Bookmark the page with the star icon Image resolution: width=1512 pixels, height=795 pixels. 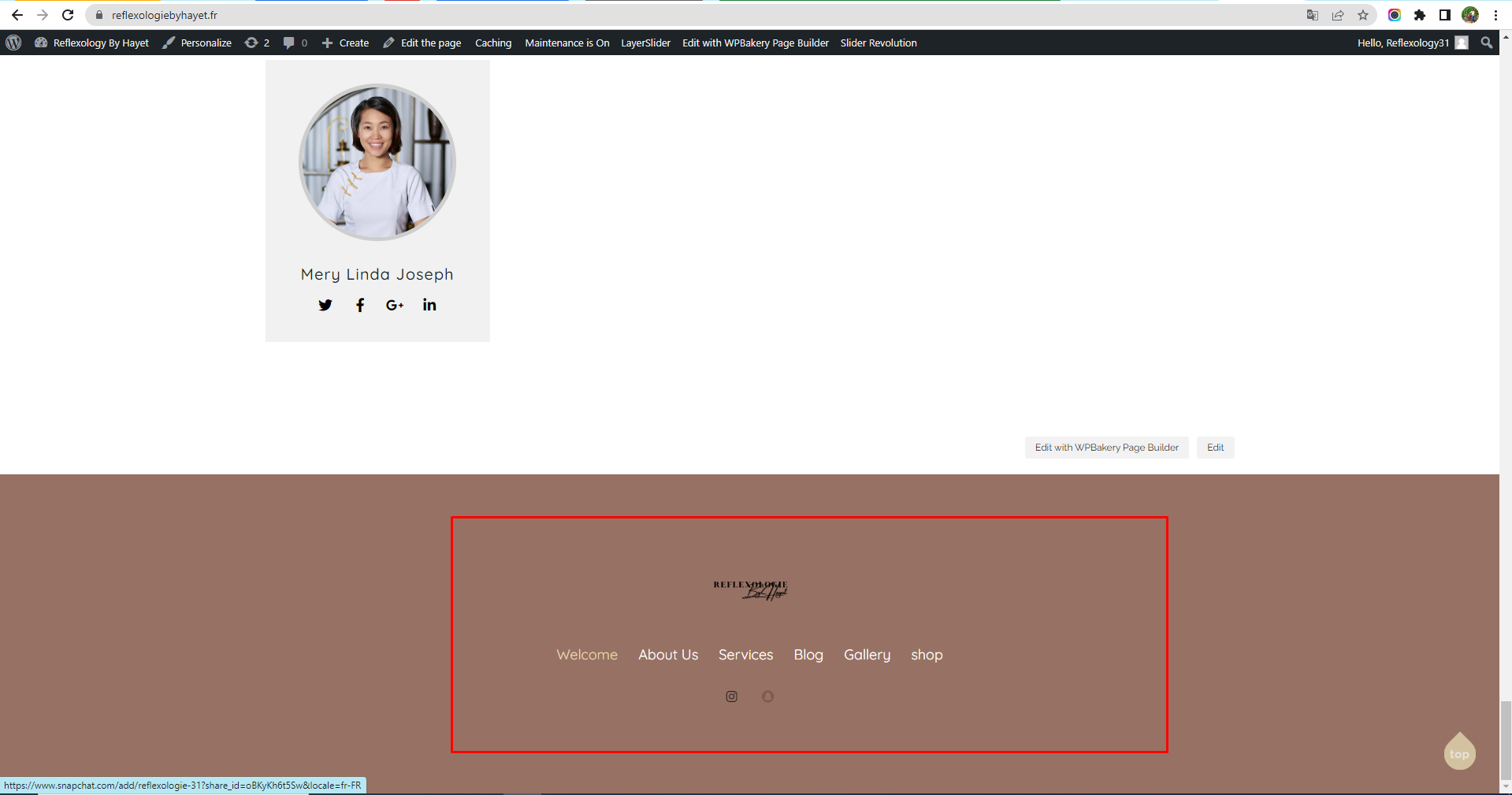click(1363, 15)
